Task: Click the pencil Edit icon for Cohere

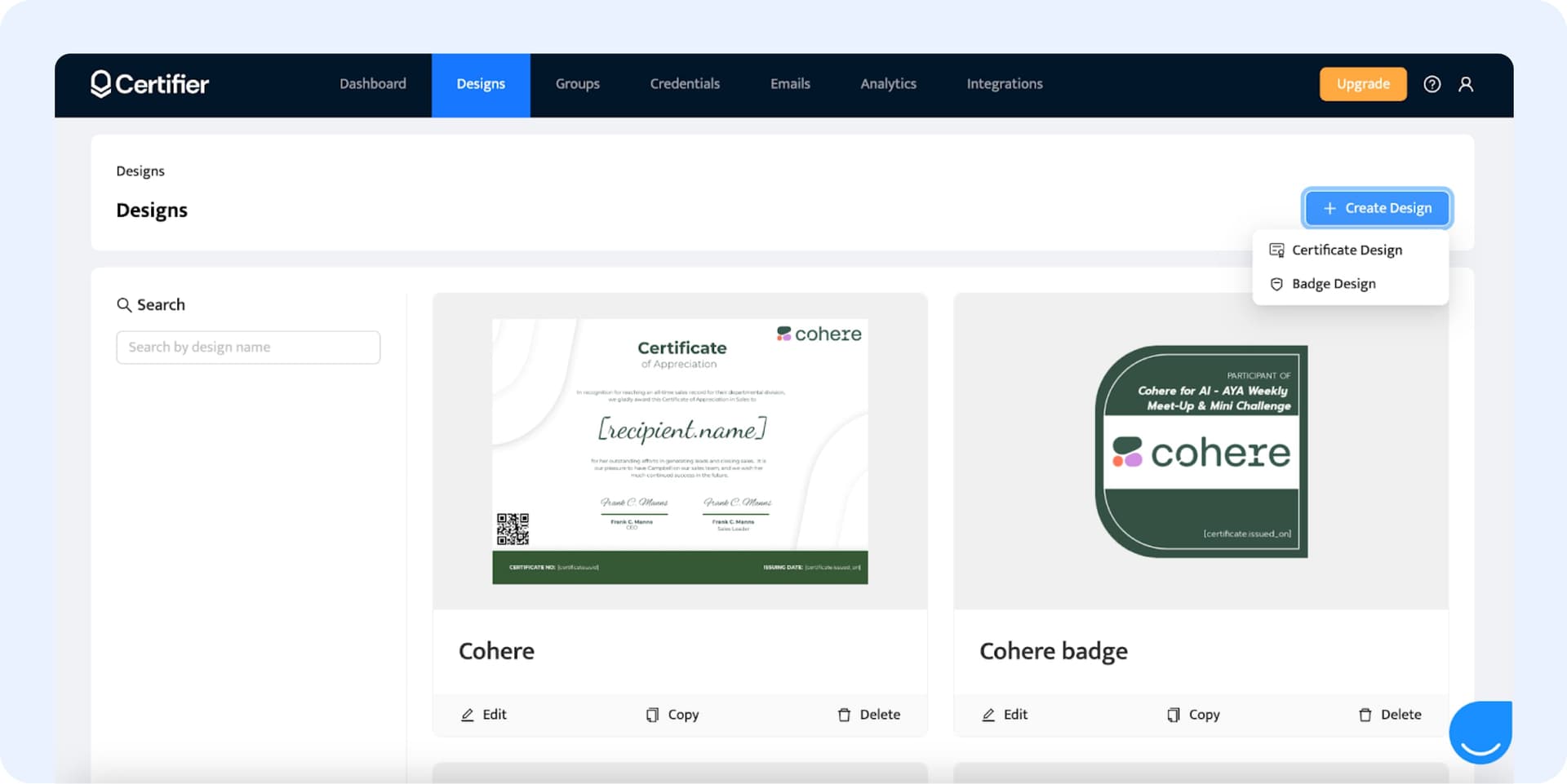Action: 468,715
